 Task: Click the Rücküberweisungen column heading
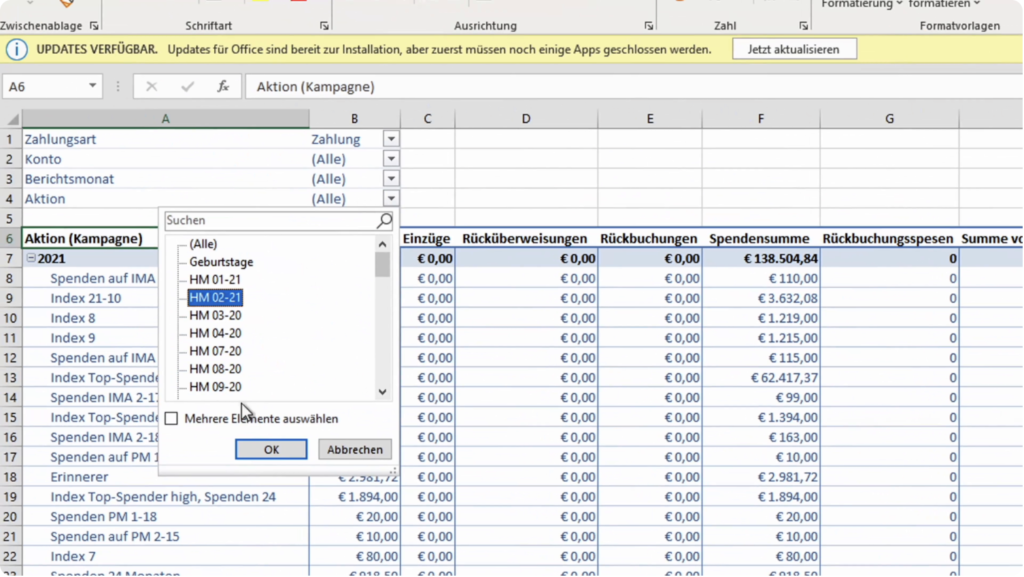pos(524,239)
